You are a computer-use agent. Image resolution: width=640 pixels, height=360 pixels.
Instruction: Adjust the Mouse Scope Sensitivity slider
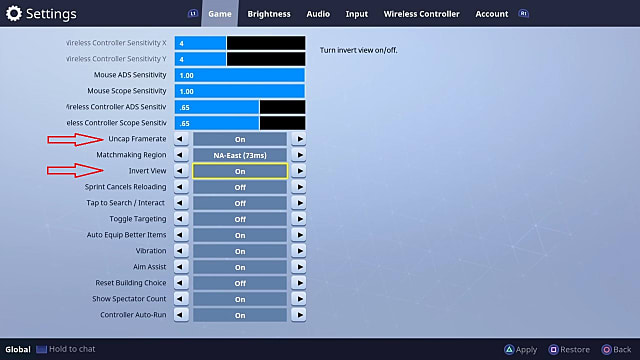[x=240, y=91]
